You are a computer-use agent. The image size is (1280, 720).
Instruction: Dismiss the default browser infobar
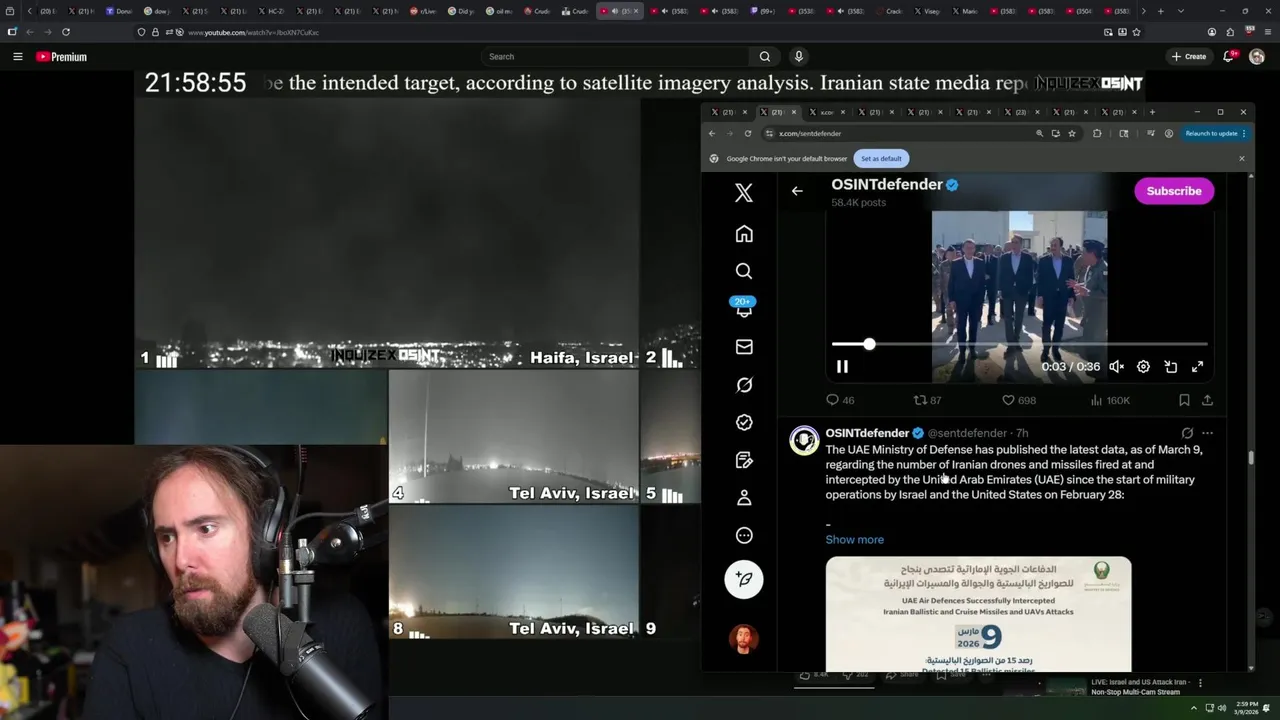(x=1242, y=158)
